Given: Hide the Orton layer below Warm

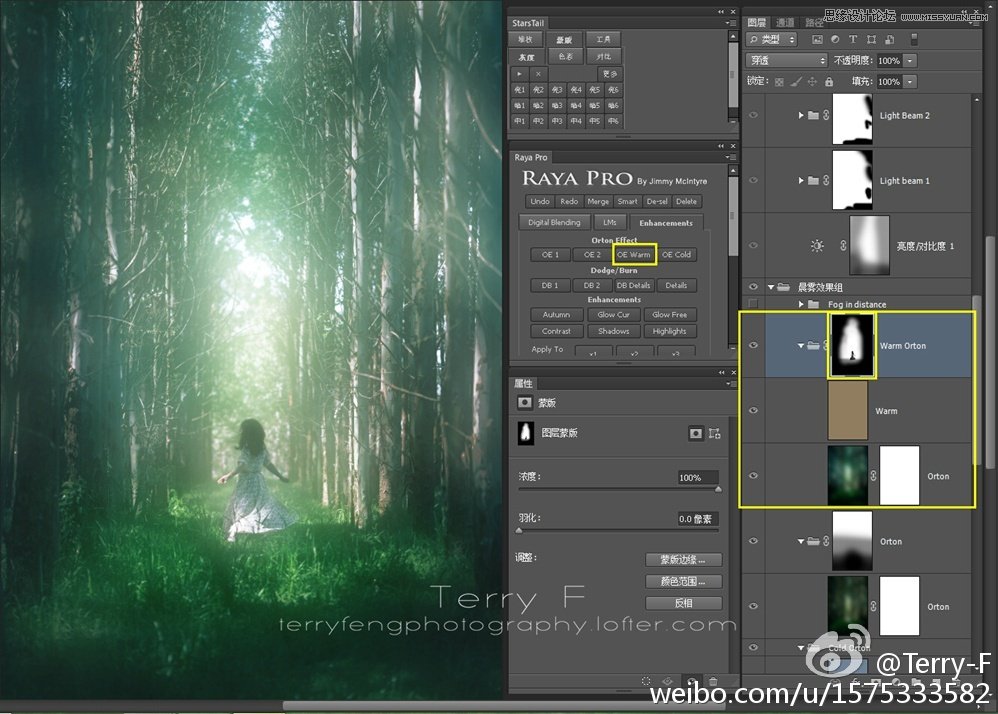Looking at the screenshot, I should [x=754, y=476].
